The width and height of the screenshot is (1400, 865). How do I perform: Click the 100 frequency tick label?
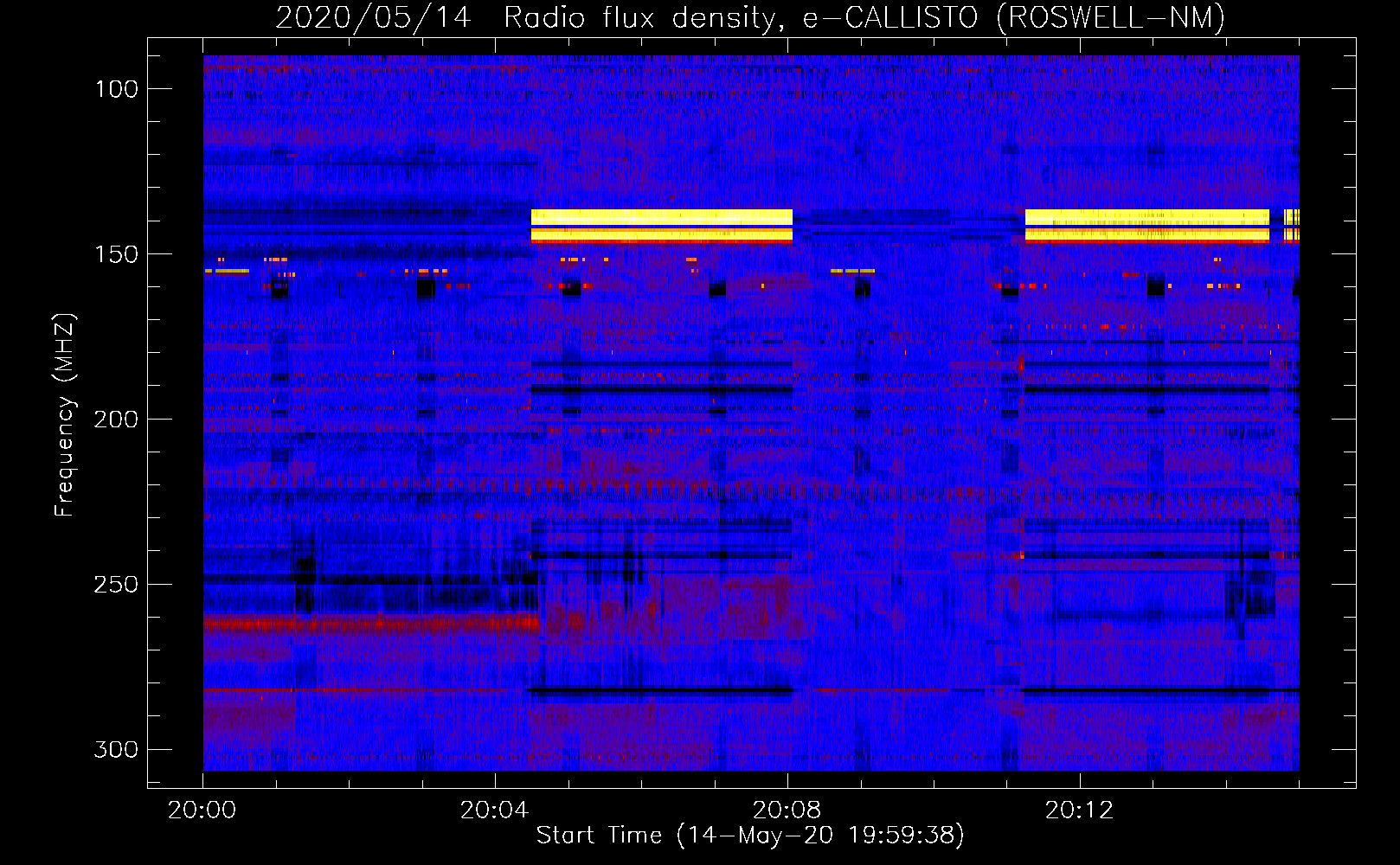116,89
